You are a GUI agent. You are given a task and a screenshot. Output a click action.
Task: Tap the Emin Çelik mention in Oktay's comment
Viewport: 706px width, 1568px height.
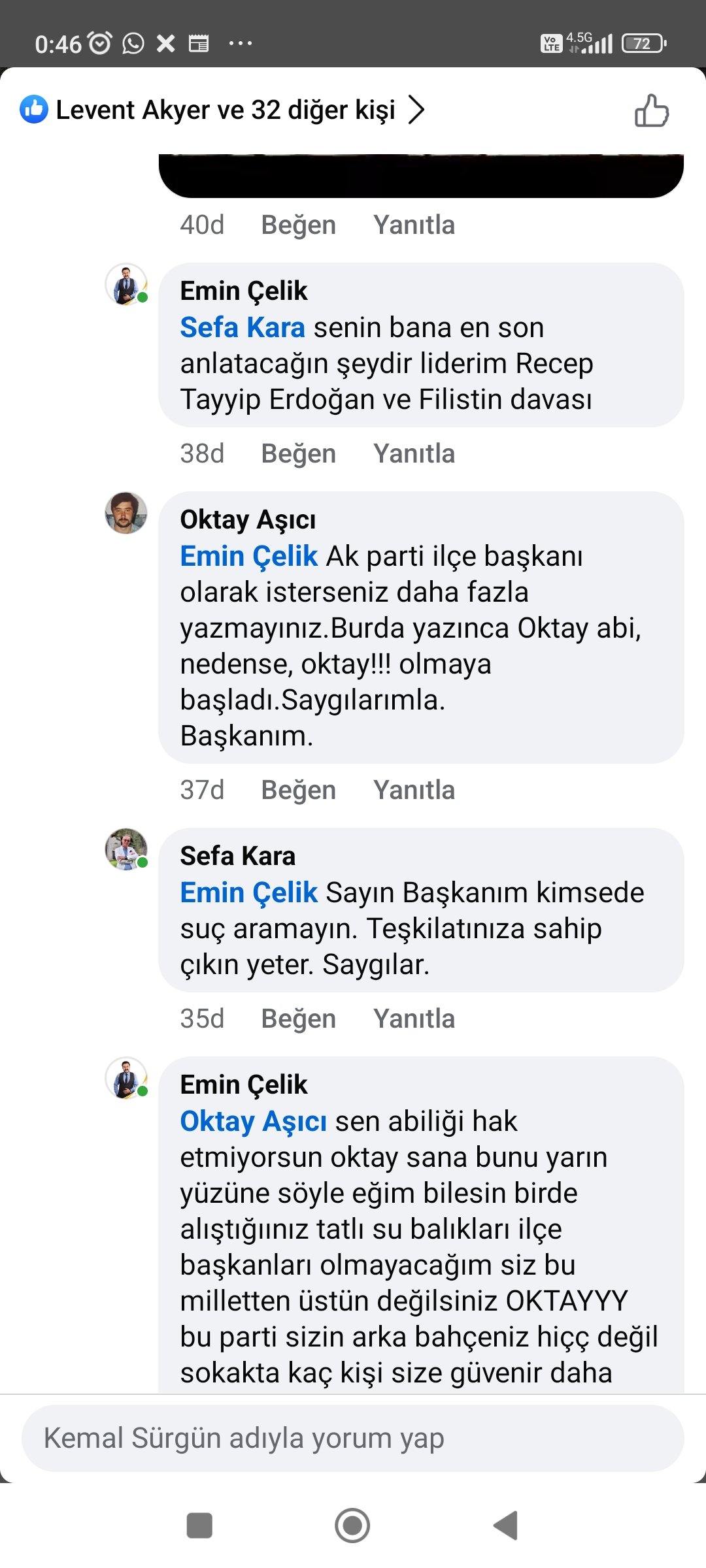pos(248,556)
